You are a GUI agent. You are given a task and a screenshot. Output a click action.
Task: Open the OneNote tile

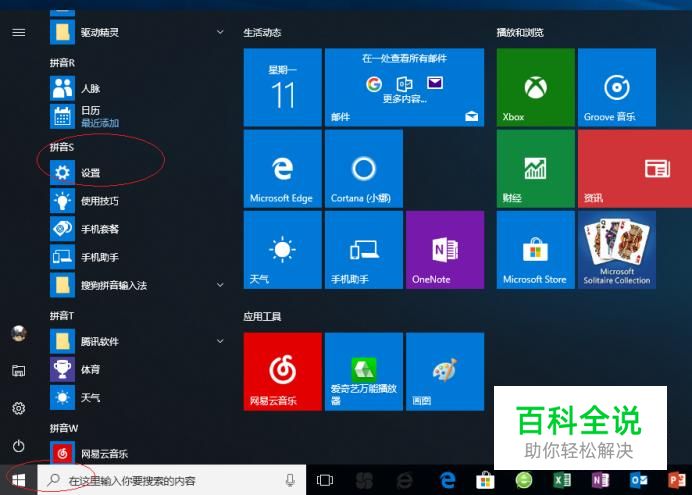coord(445,250)
